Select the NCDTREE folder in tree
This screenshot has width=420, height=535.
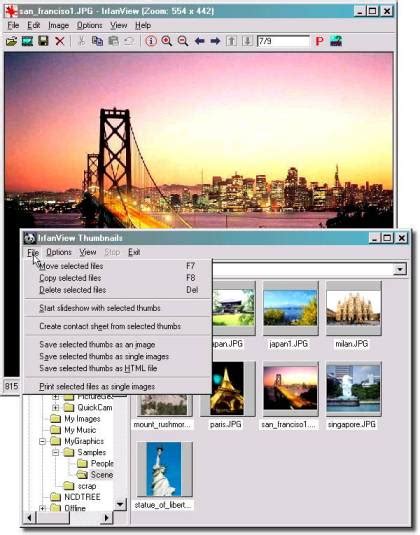[82, 497]
